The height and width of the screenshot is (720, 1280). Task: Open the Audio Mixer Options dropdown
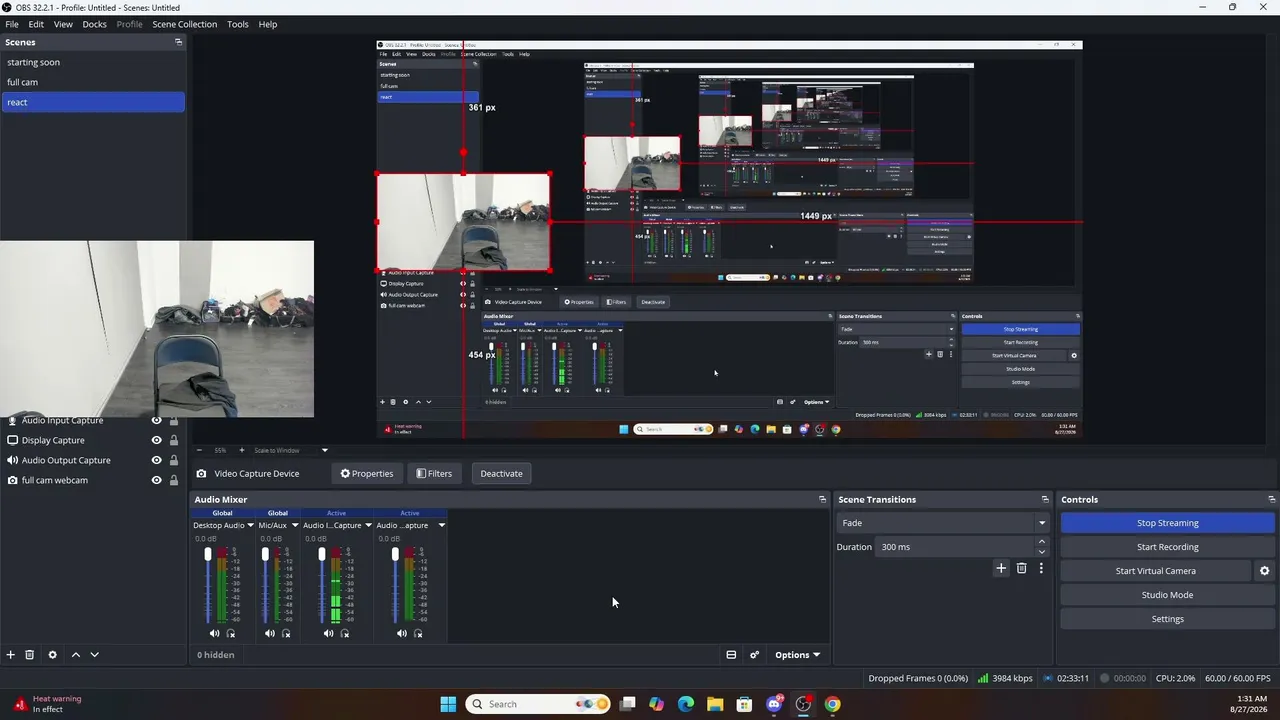click(797, 655)
